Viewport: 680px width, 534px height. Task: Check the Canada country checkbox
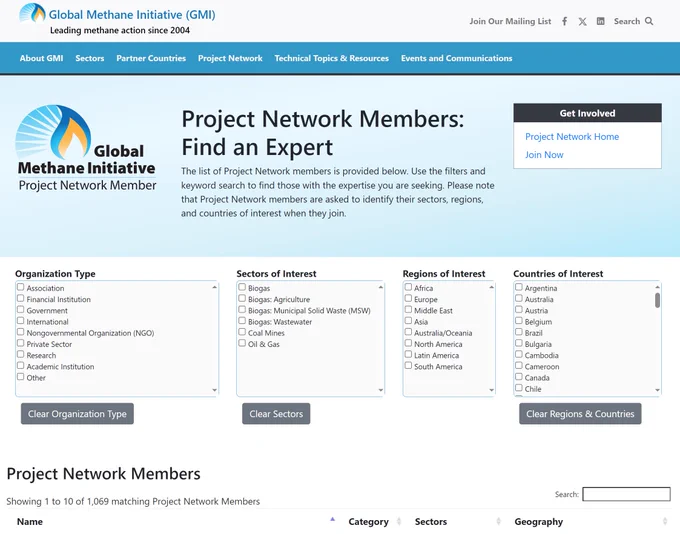pyautogui.click(x=519, y=377)
